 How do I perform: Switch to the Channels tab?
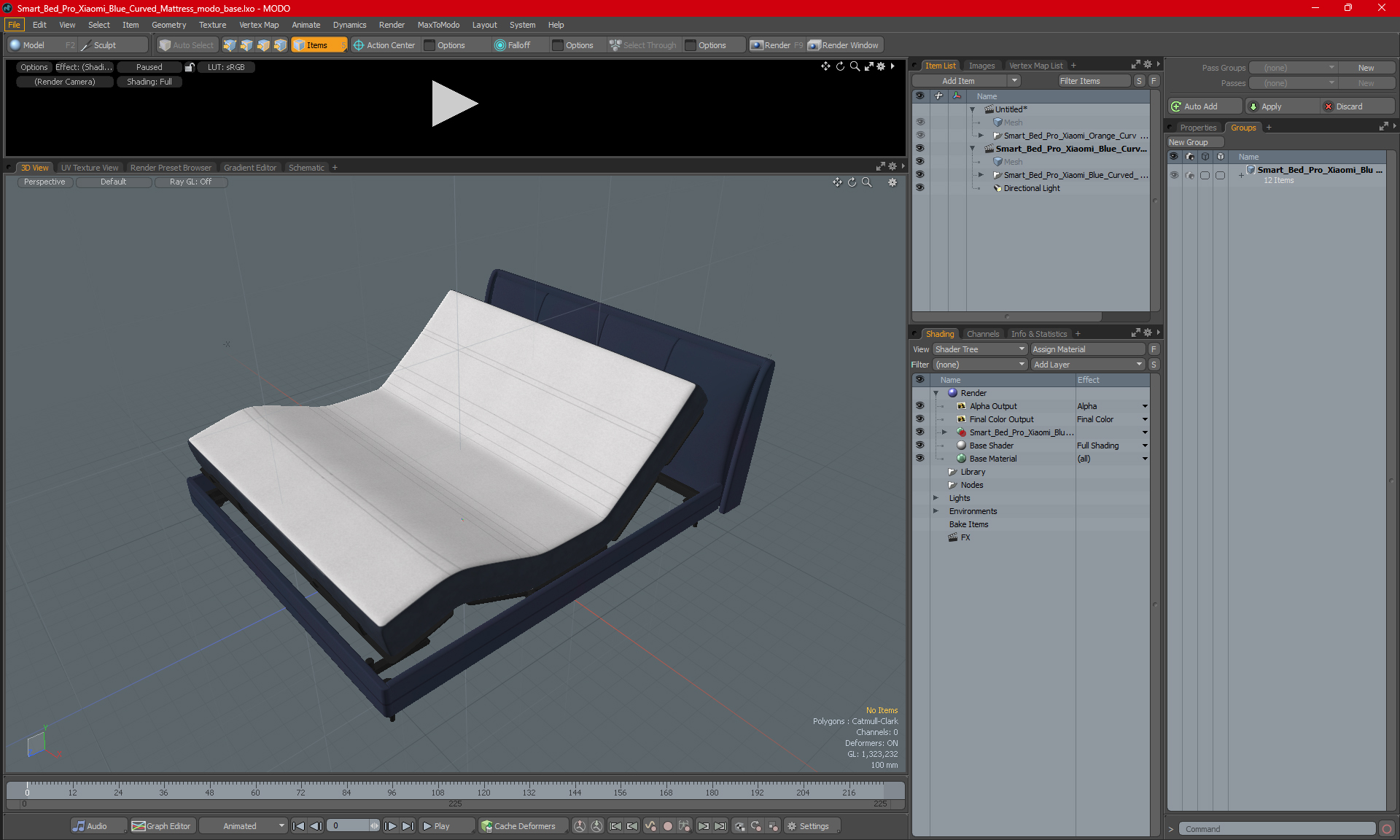982,334
